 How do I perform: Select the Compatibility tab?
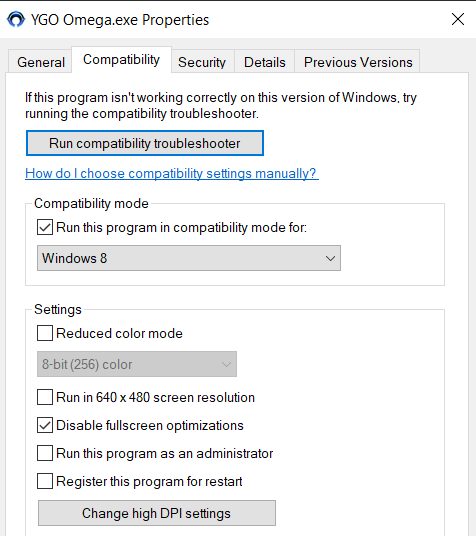[121, 59]
